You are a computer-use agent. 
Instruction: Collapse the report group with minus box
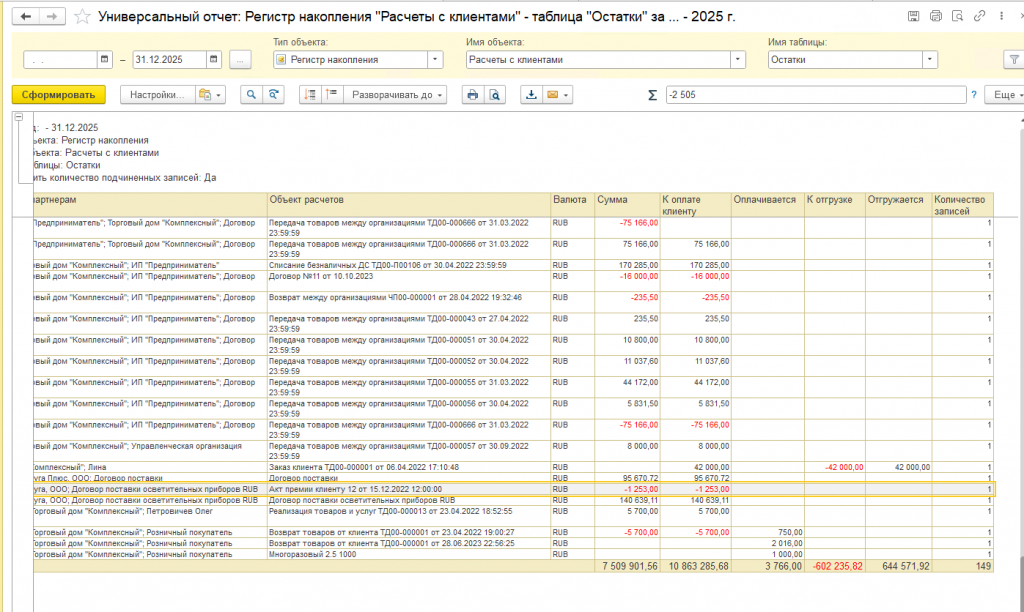click(x=19, y=117)
